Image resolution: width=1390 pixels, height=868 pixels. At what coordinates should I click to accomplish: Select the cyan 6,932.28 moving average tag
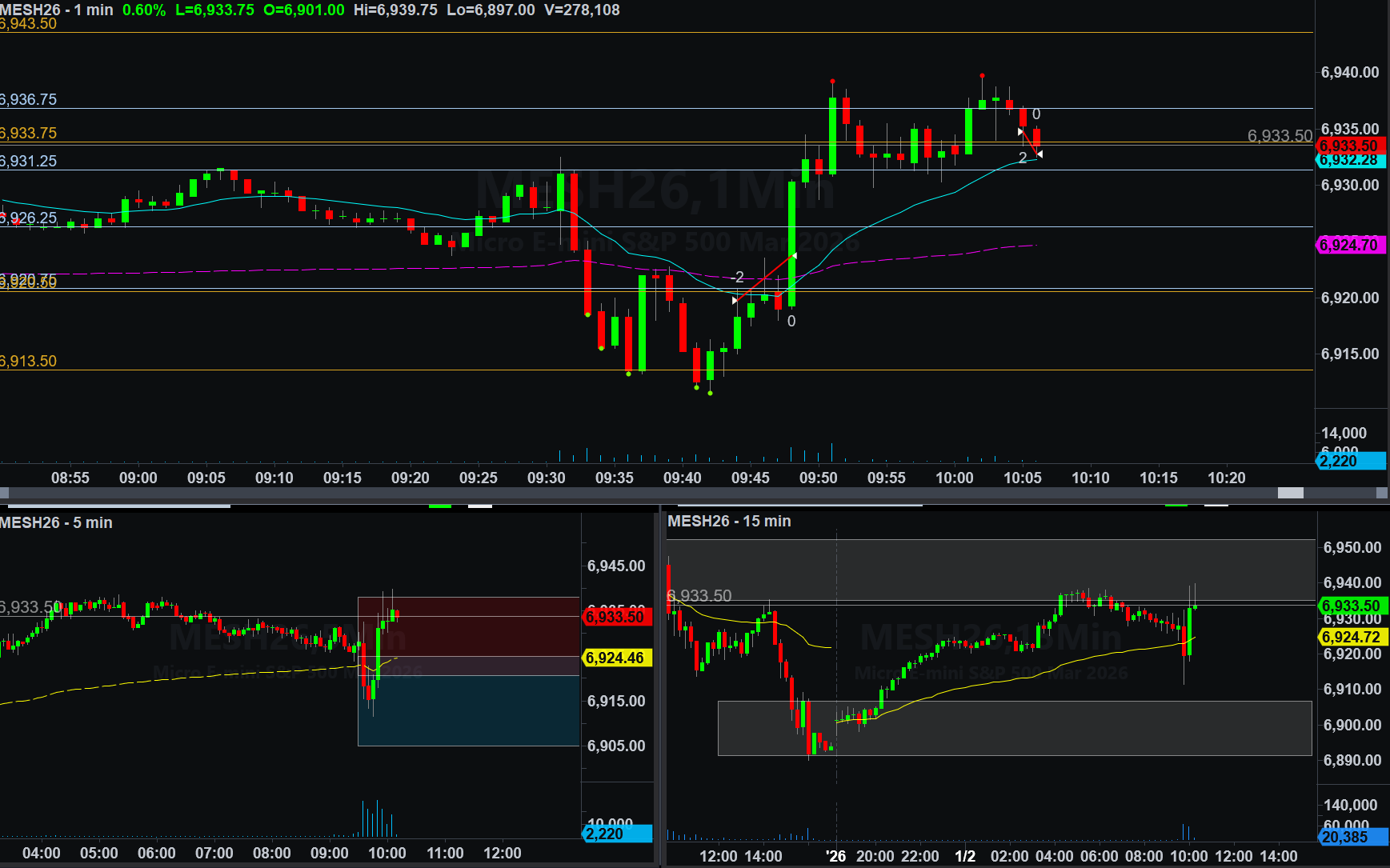[1350, 160]
